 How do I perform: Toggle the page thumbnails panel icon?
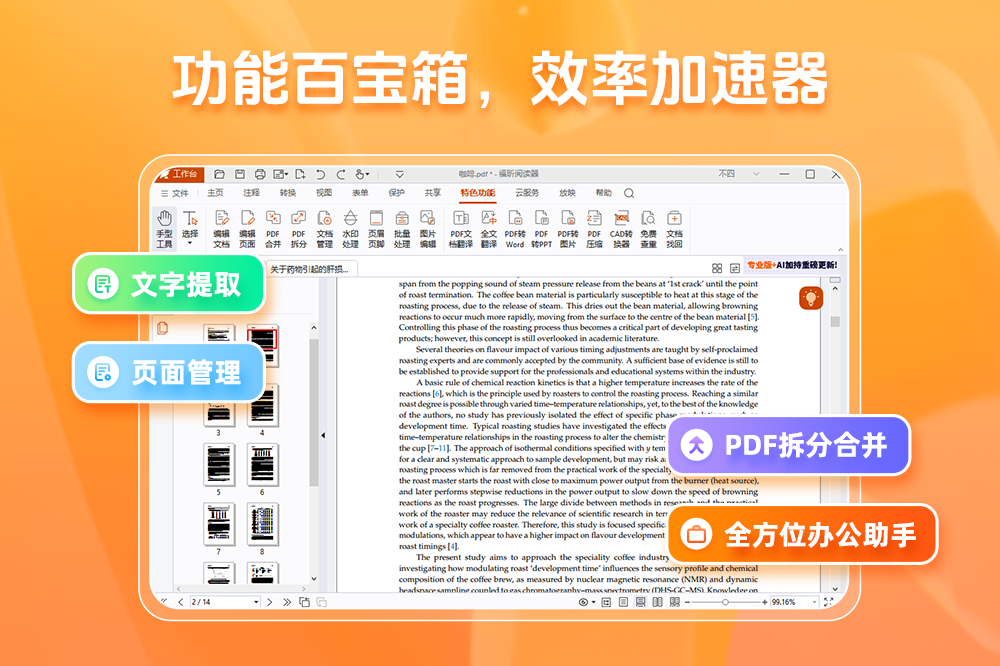[163, 328]
